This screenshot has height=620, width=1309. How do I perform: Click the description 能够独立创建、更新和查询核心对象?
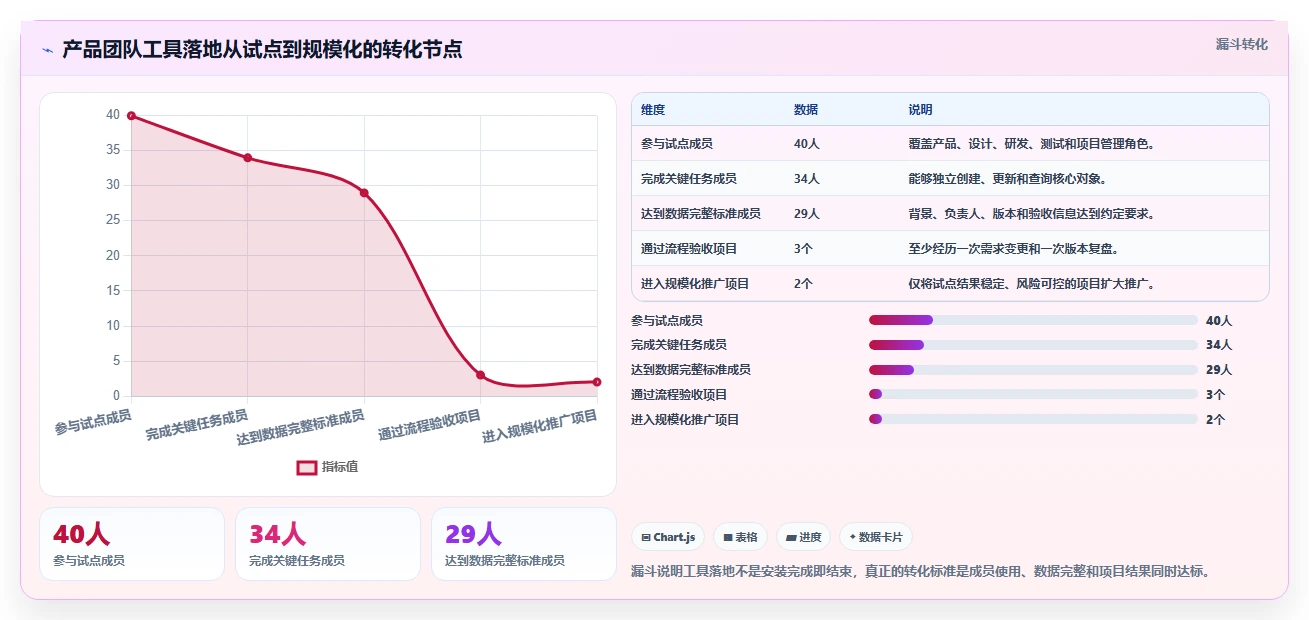1008,179
